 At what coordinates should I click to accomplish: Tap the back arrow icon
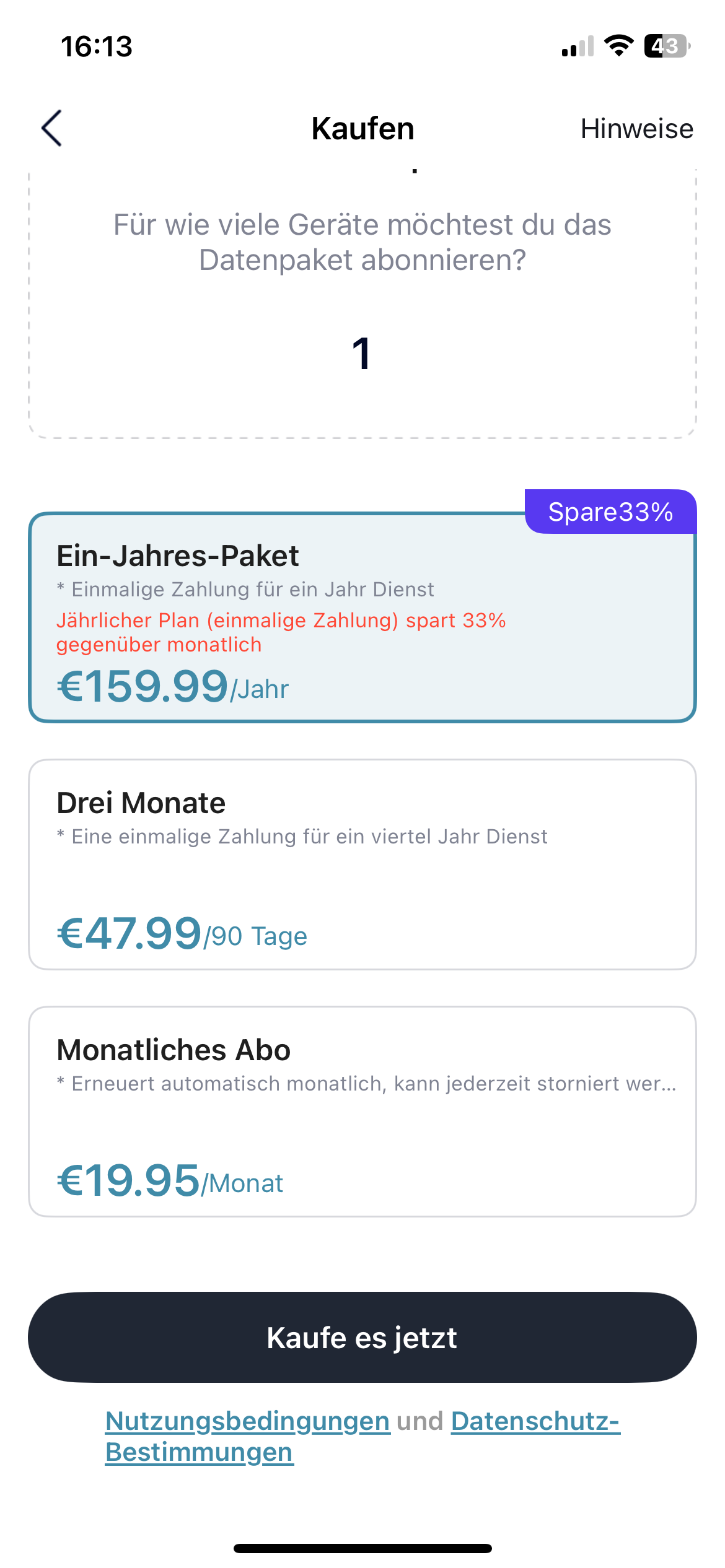coord(52,128)
